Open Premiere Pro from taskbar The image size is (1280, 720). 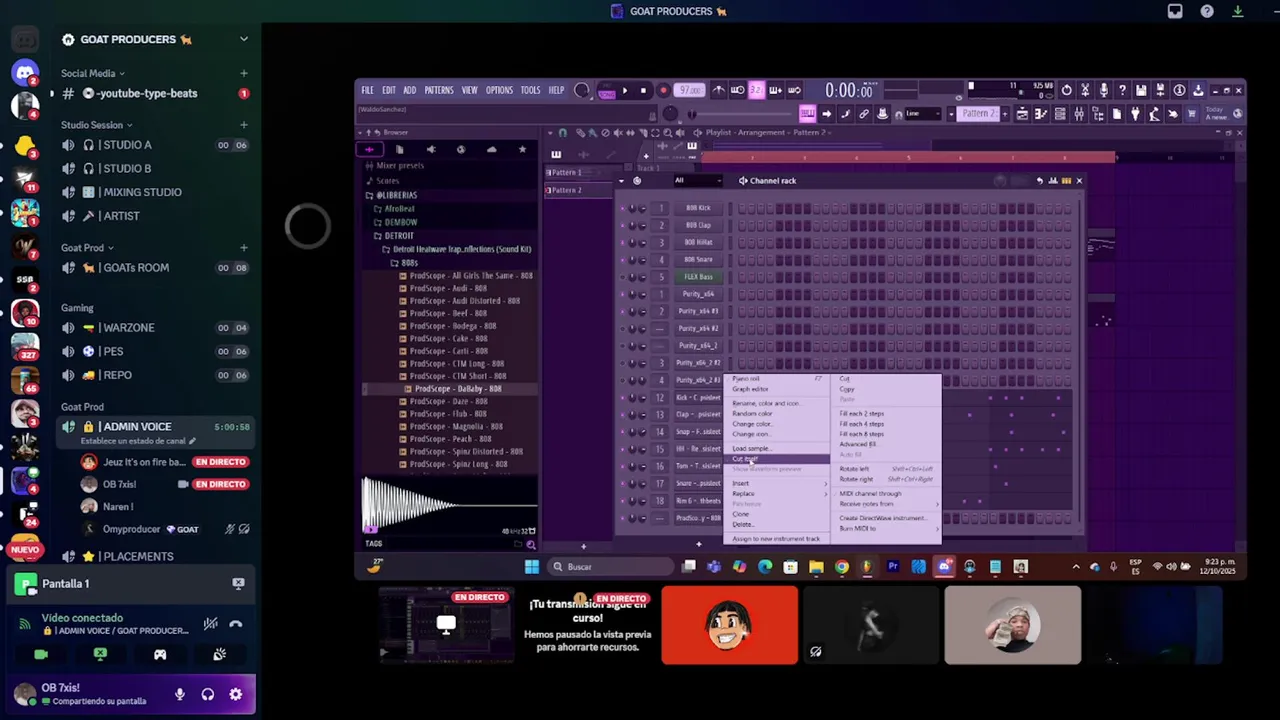[x=893, y=567]
